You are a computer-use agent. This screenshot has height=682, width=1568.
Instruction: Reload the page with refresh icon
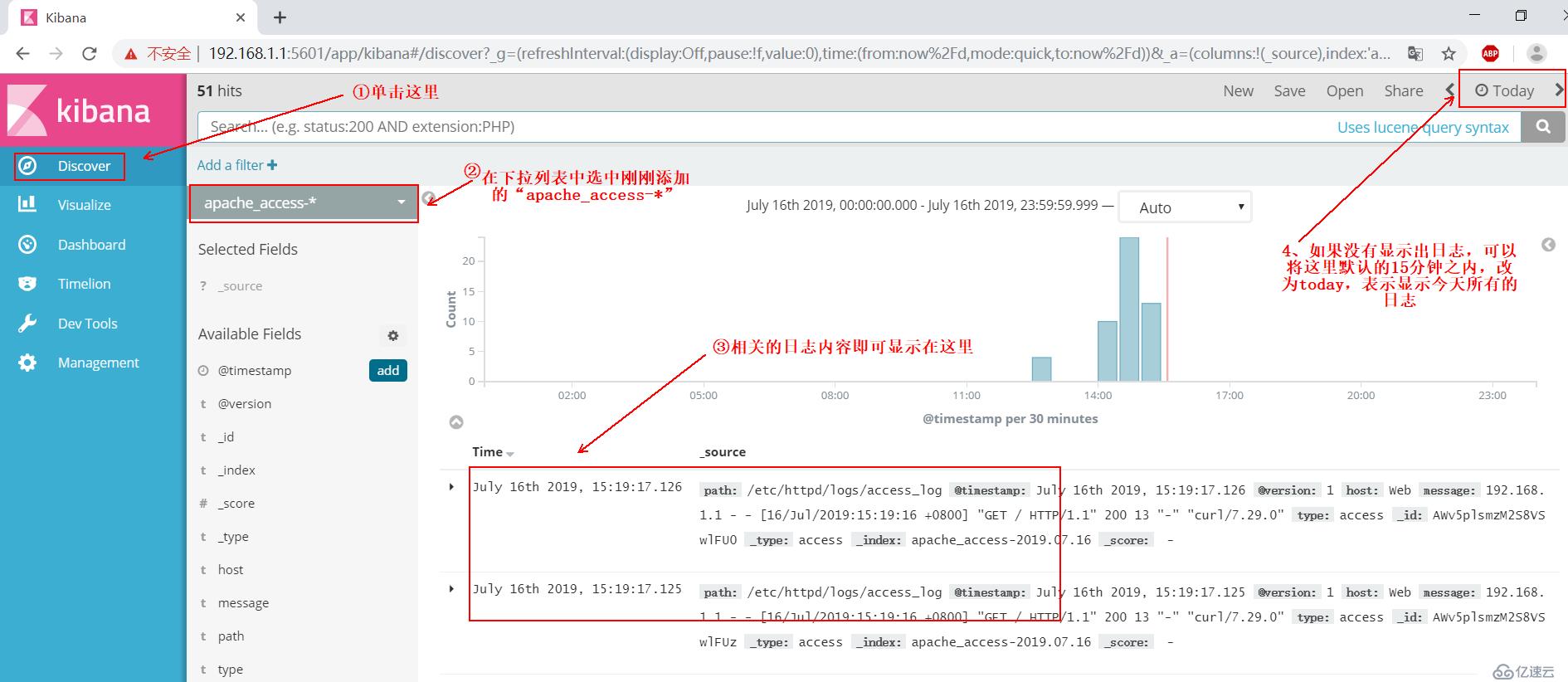point(89,54)
